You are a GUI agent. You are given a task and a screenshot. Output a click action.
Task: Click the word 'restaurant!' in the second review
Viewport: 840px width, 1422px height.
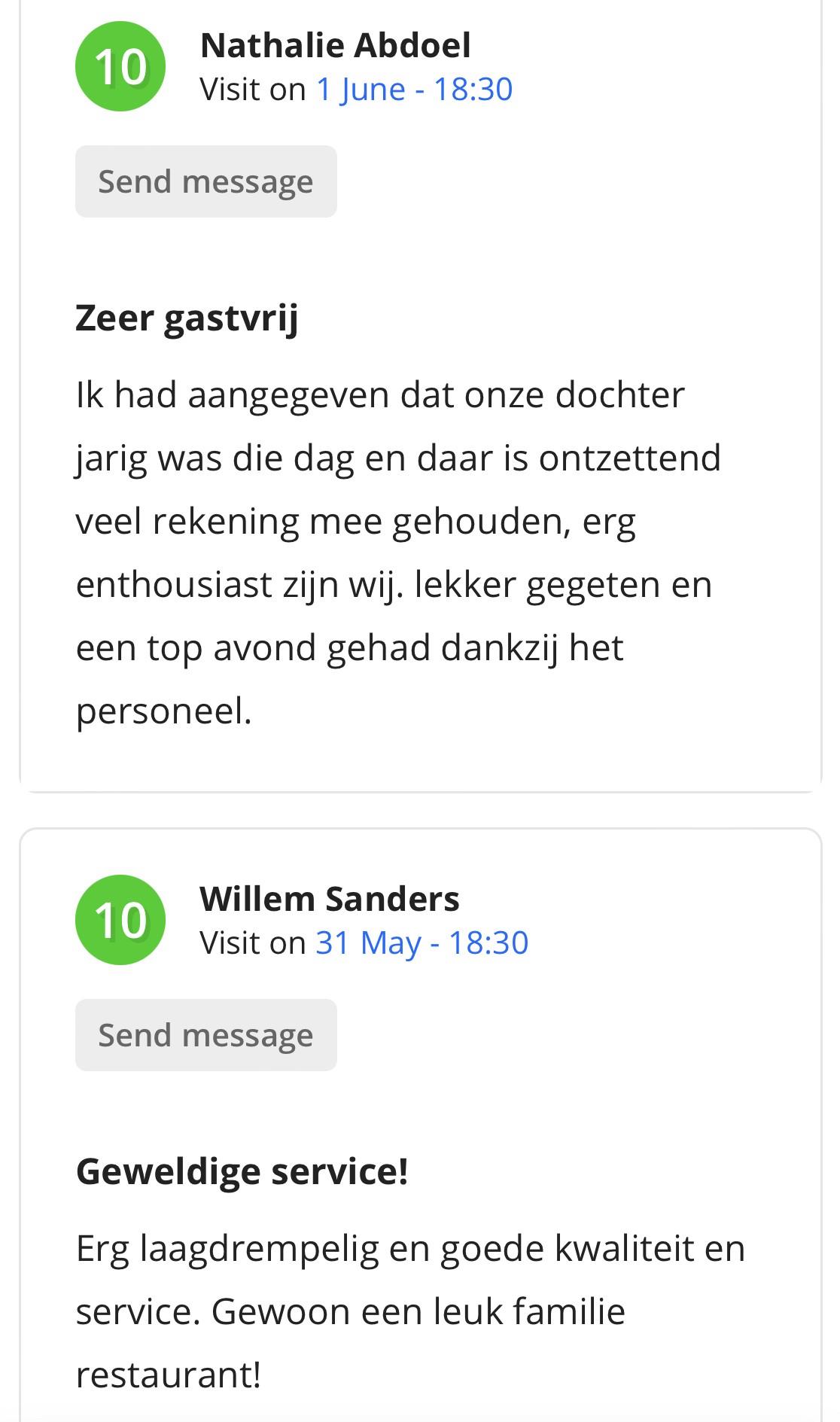tap(169, 1375)
